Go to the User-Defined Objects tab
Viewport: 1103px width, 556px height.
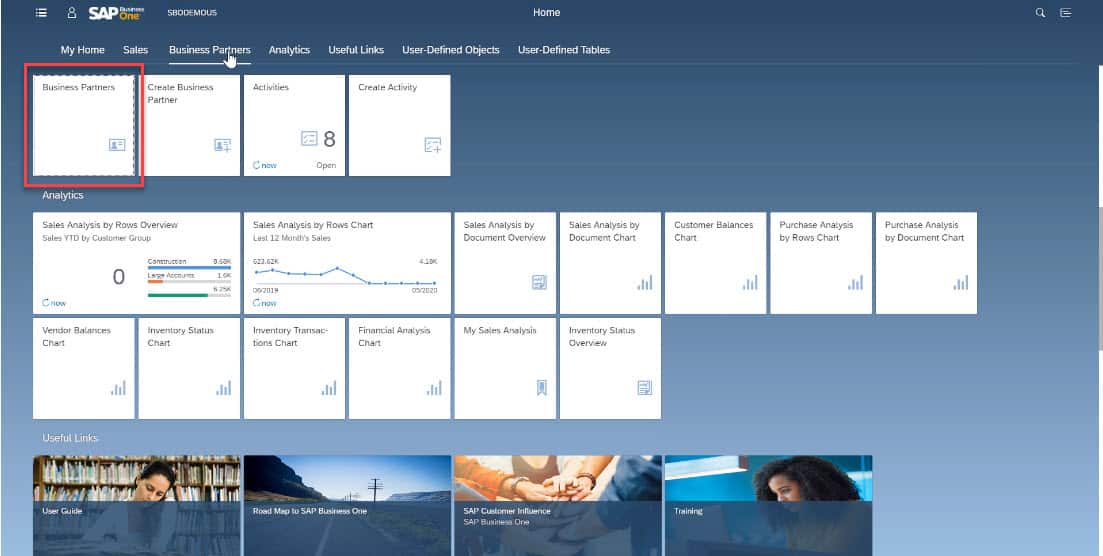point(450,50)
